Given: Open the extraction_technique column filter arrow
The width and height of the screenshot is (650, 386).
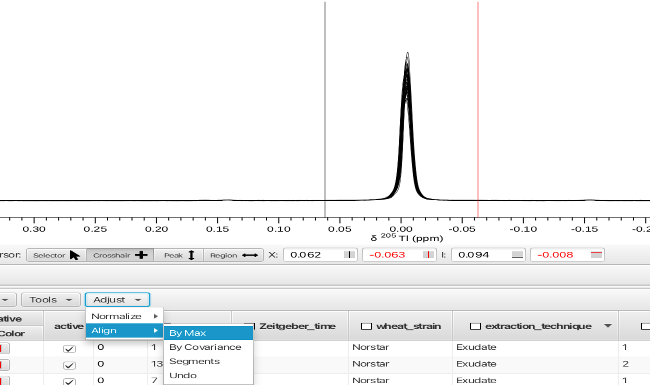Looking at the screenshot, I should point(608,326).
